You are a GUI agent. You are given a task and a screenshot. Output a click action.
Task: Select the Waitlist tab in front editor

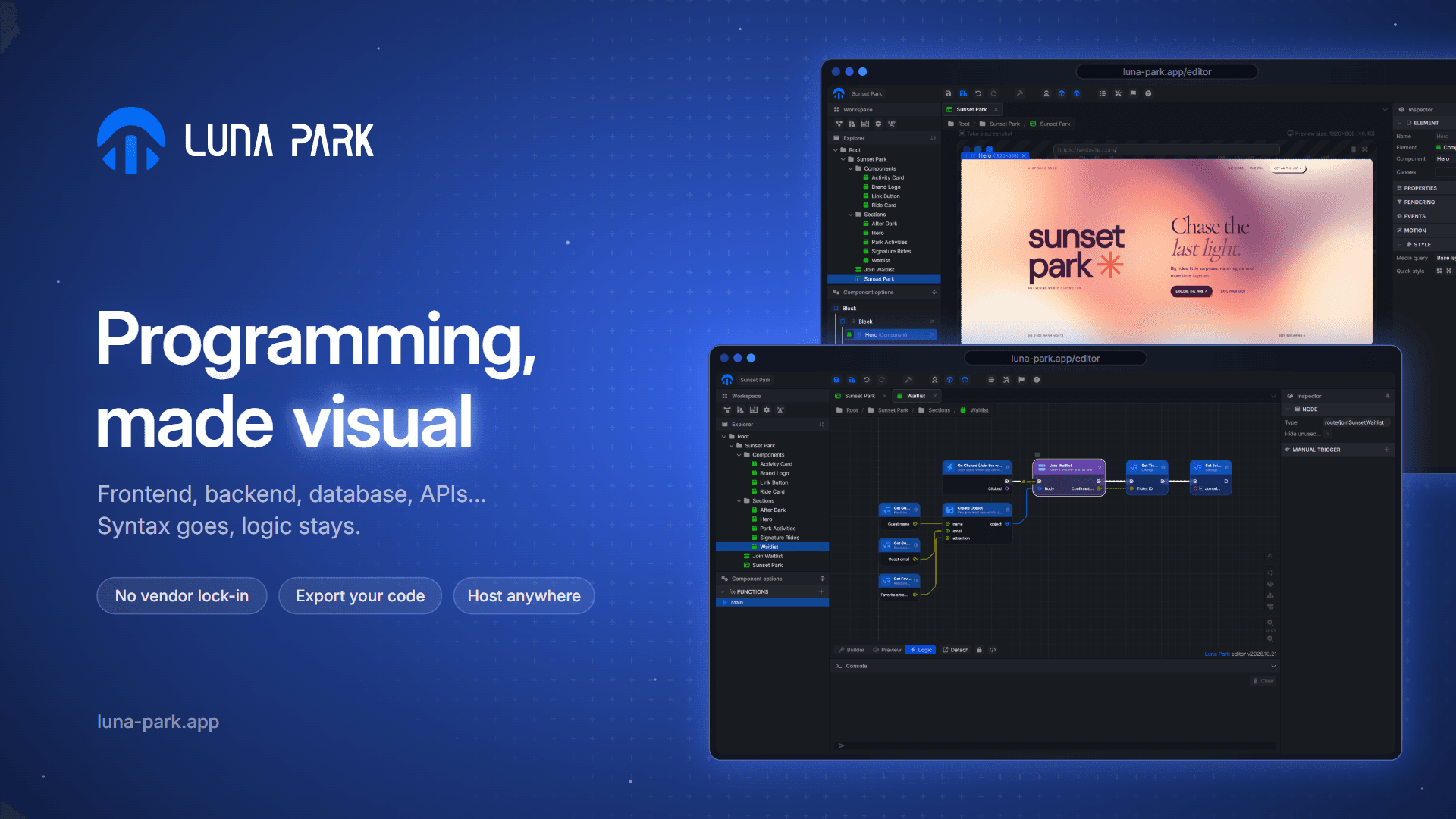pos(916,396)
